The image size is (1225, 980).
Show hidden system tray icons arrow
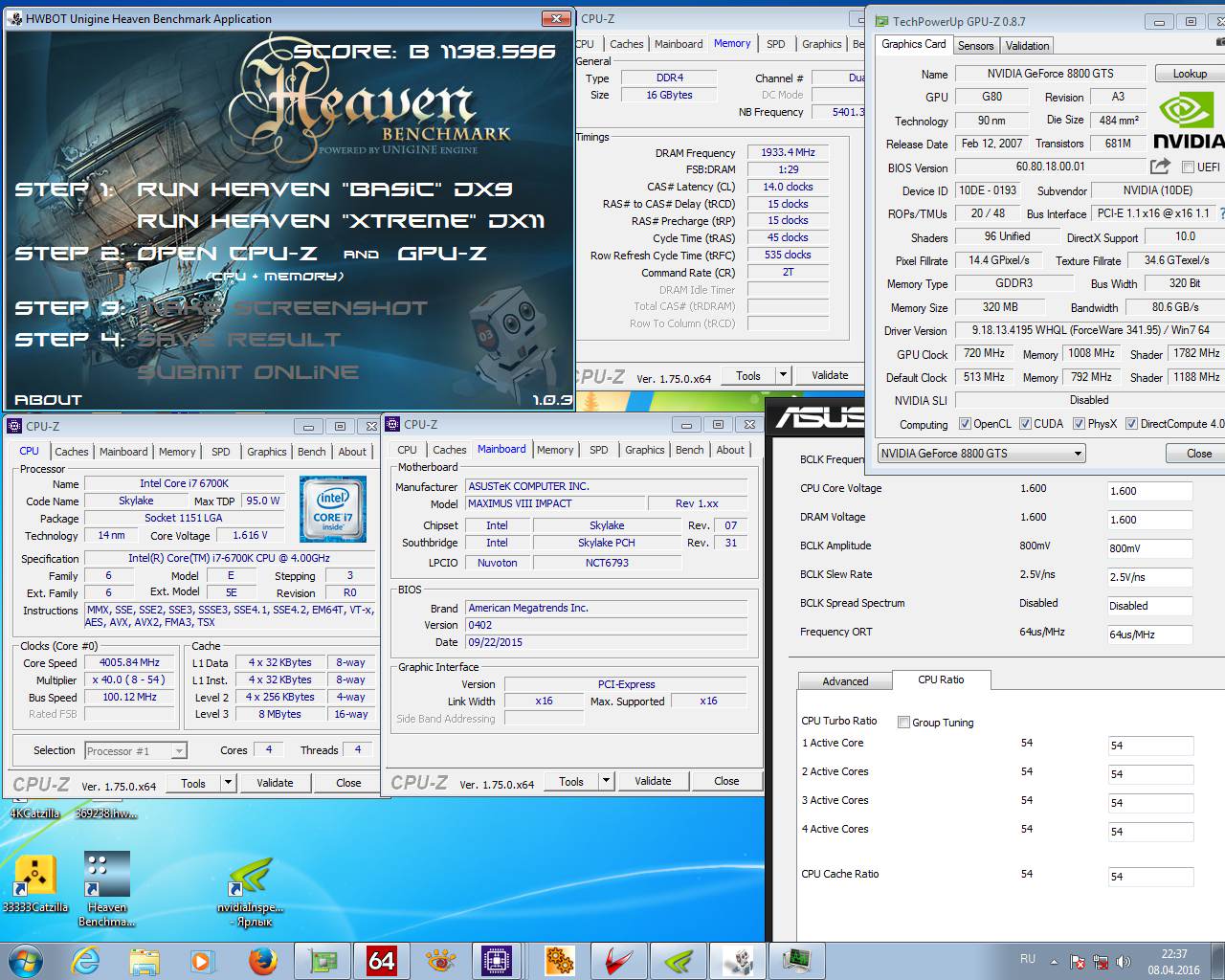tap(1054, 962)
